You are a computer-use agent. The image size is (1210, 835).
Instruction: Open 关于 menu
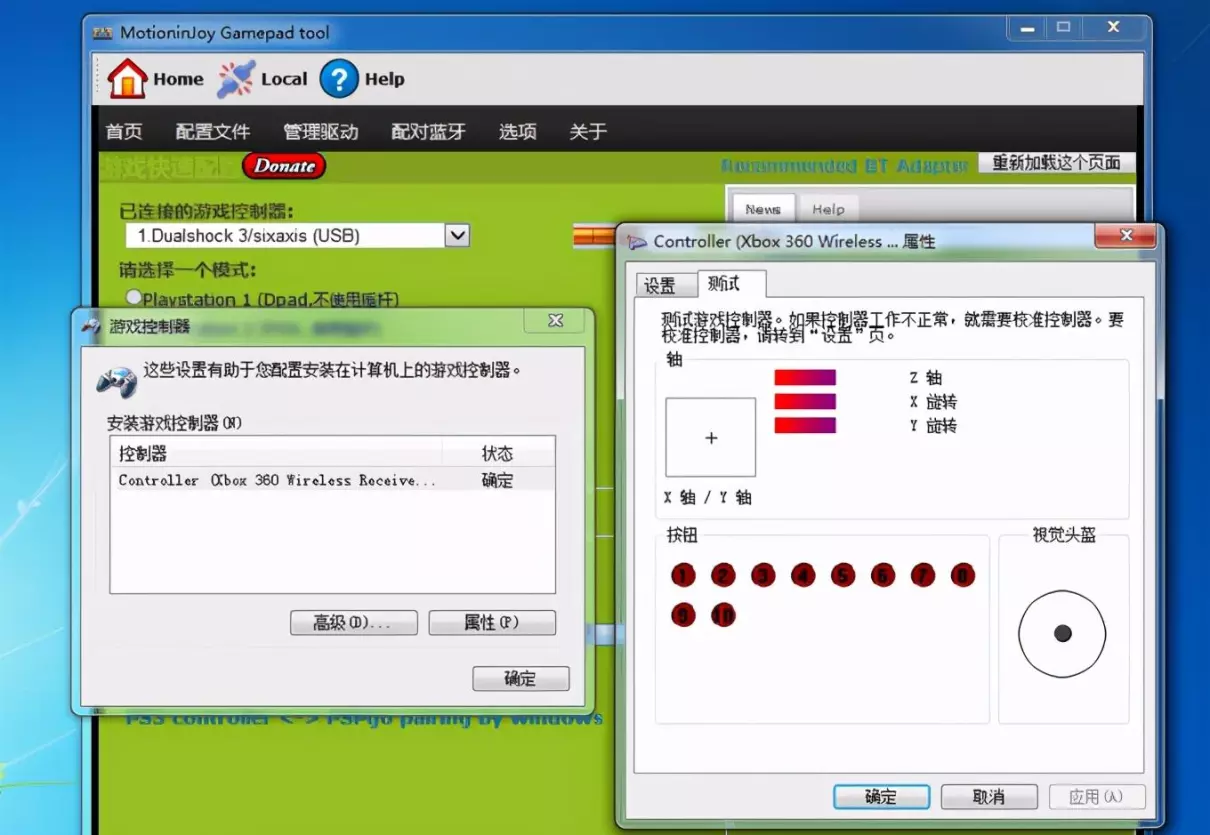[588, 131]
